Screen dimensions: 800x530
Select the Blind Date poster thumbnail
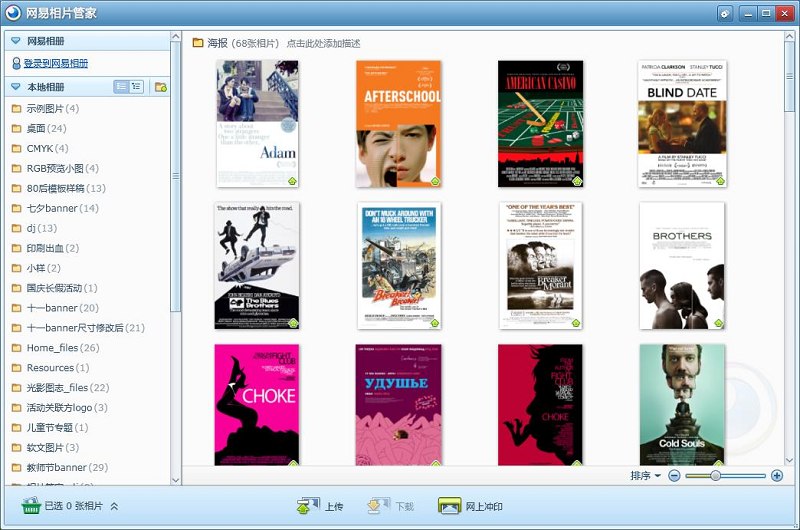pos(682,123)
